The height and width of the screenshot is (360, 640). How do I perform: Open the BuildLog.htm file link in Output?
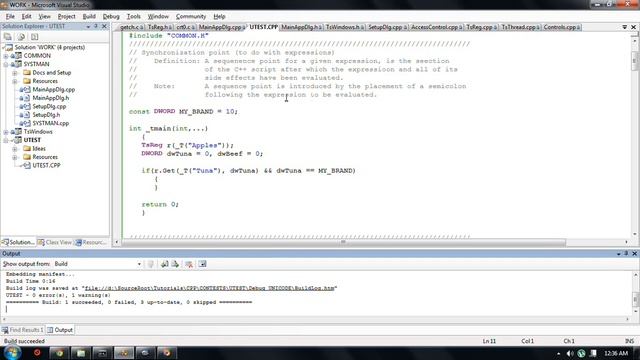click(209, 288)
